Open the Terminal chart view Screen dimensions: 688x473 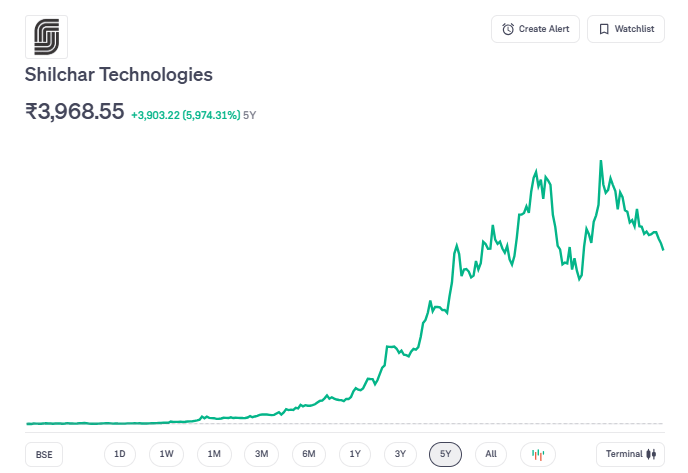(629, 454)
